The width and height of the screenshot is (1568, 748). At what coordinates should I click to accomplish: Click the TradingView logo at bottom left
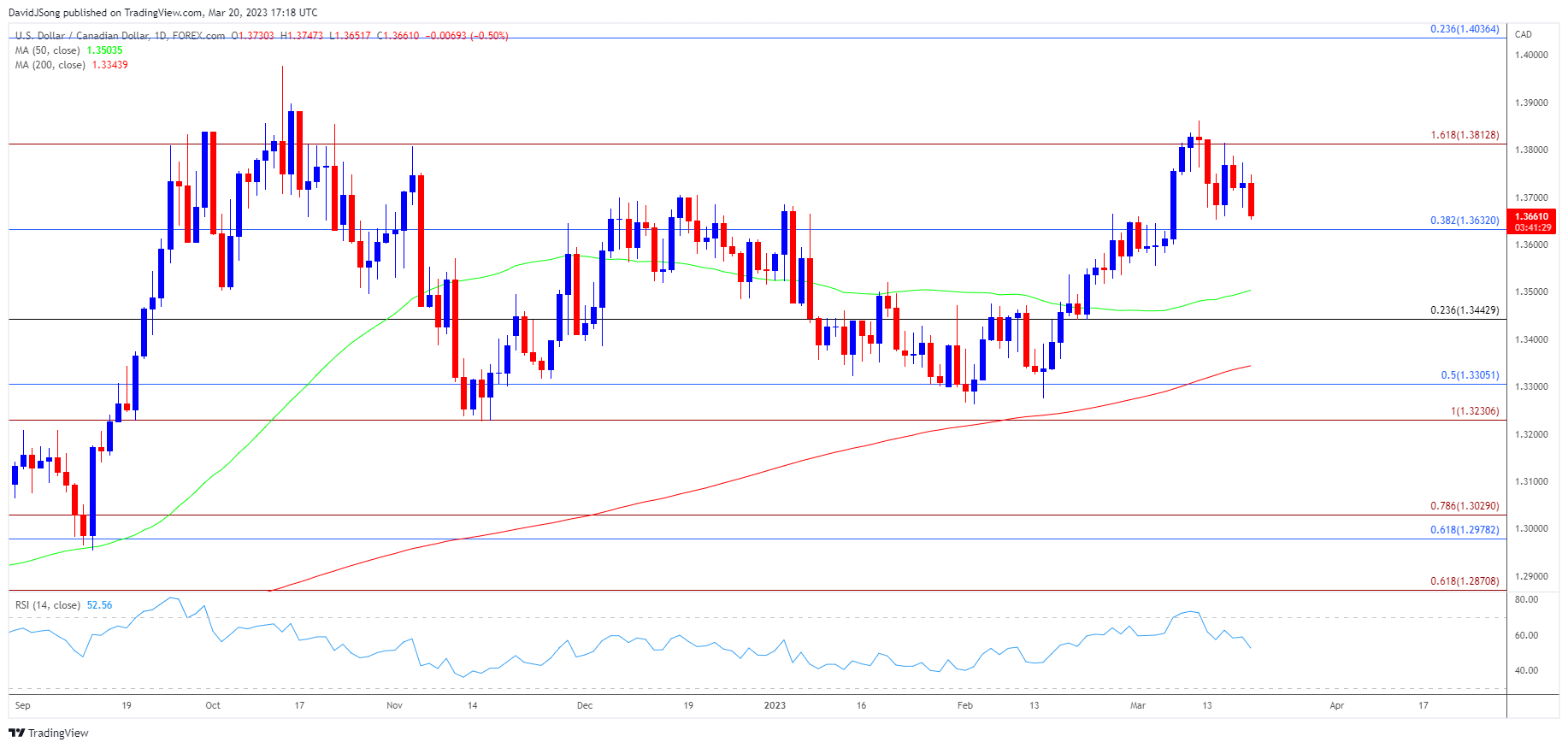pyautogui.click(x=48, y=733)
